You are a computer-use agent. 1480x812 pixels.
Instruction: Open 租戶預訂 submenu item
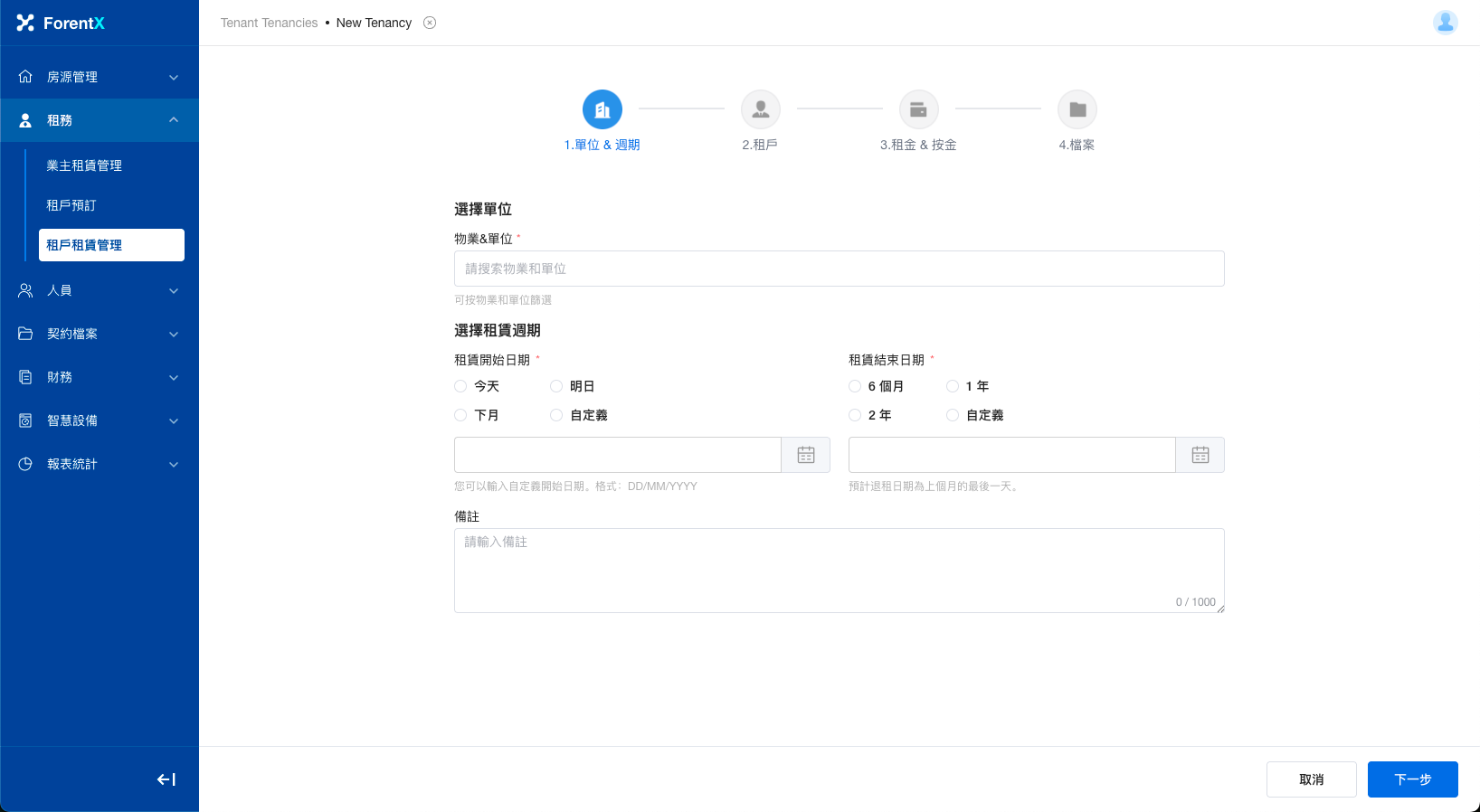pos(71,205)
